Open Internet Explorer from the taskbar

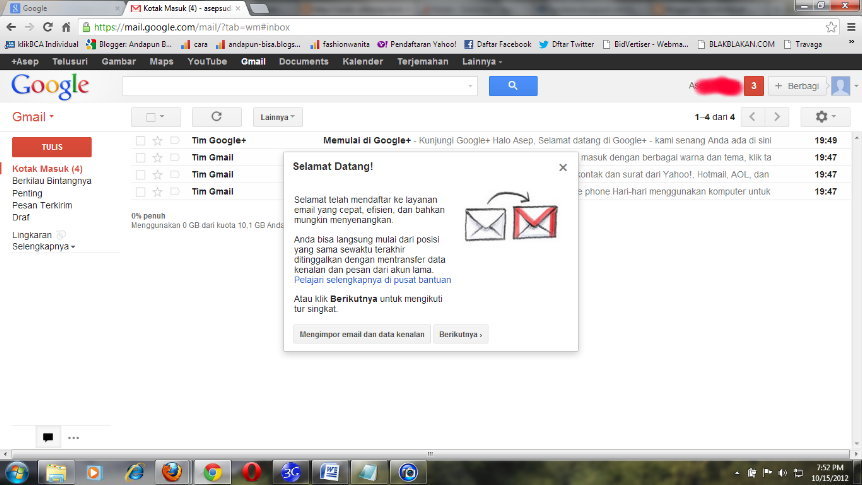tap(134, 472)
